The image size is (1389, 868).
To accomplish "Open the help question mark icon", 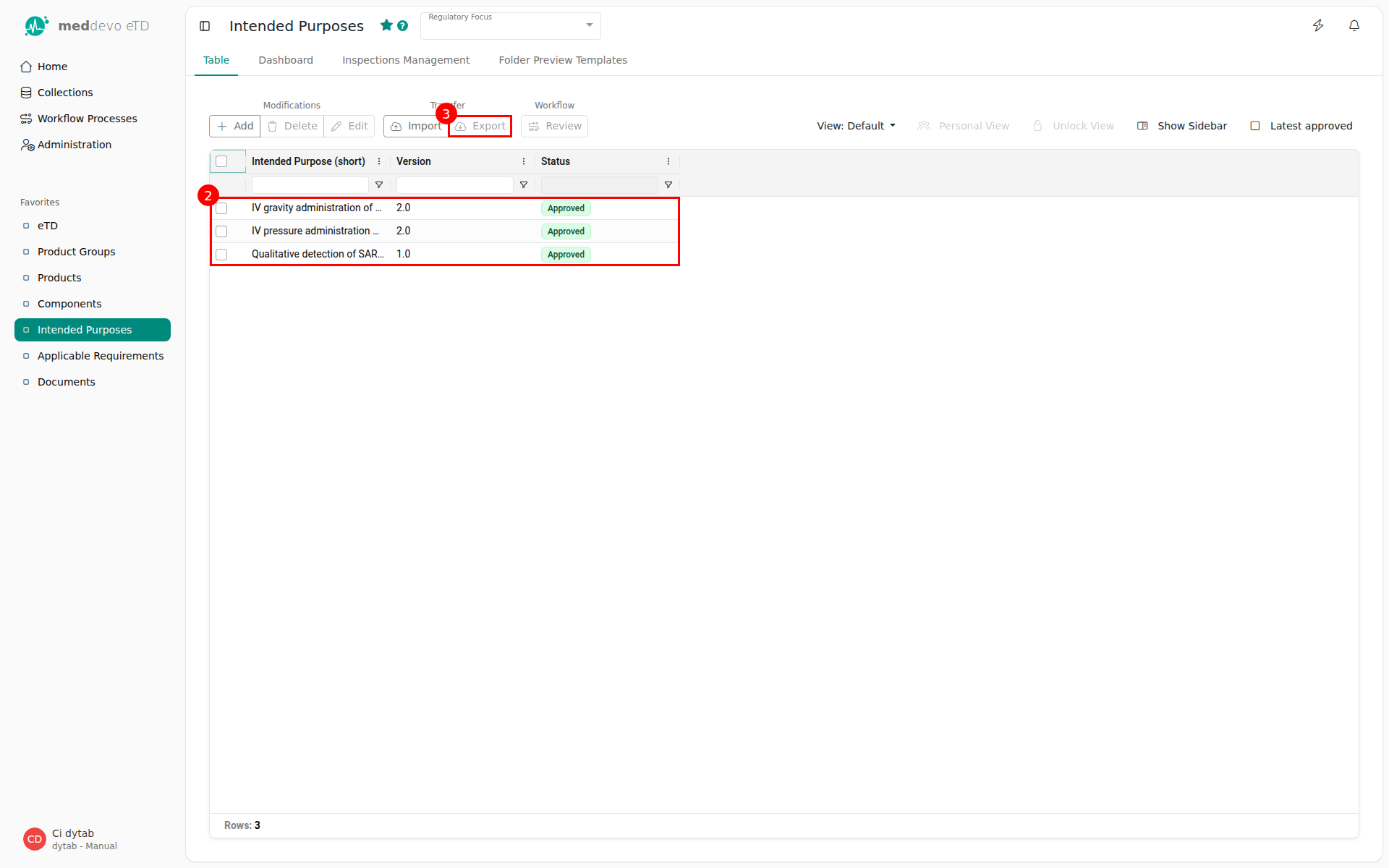I will 403,26.
